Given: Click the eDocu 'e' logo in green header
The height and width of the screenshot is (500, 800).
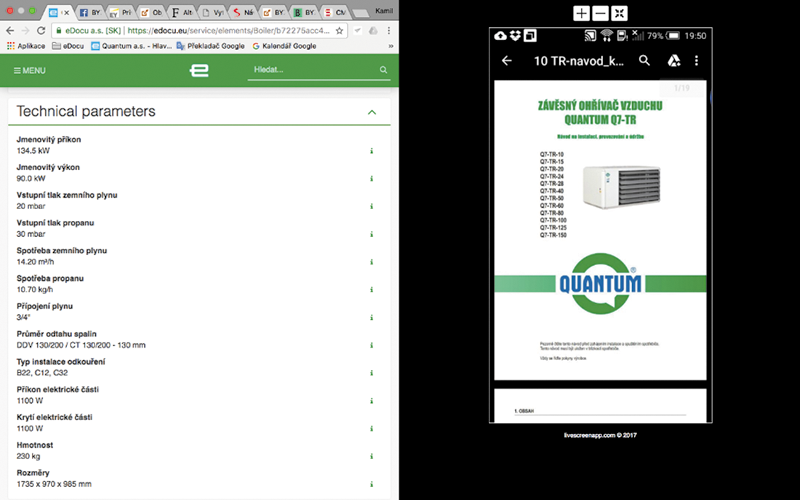Looking at the screenshot, I should [x=199, y=70].
